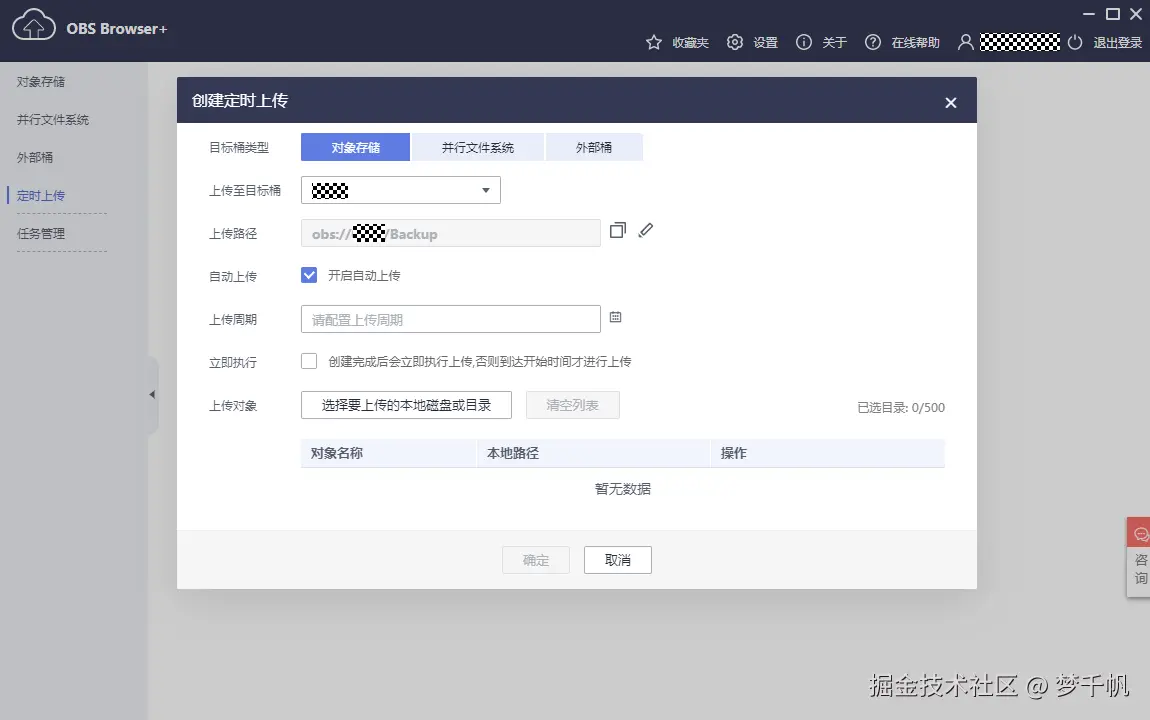Select the 并行文件系统 bucket type tab

pyautogui.click(x=477, y=147)
